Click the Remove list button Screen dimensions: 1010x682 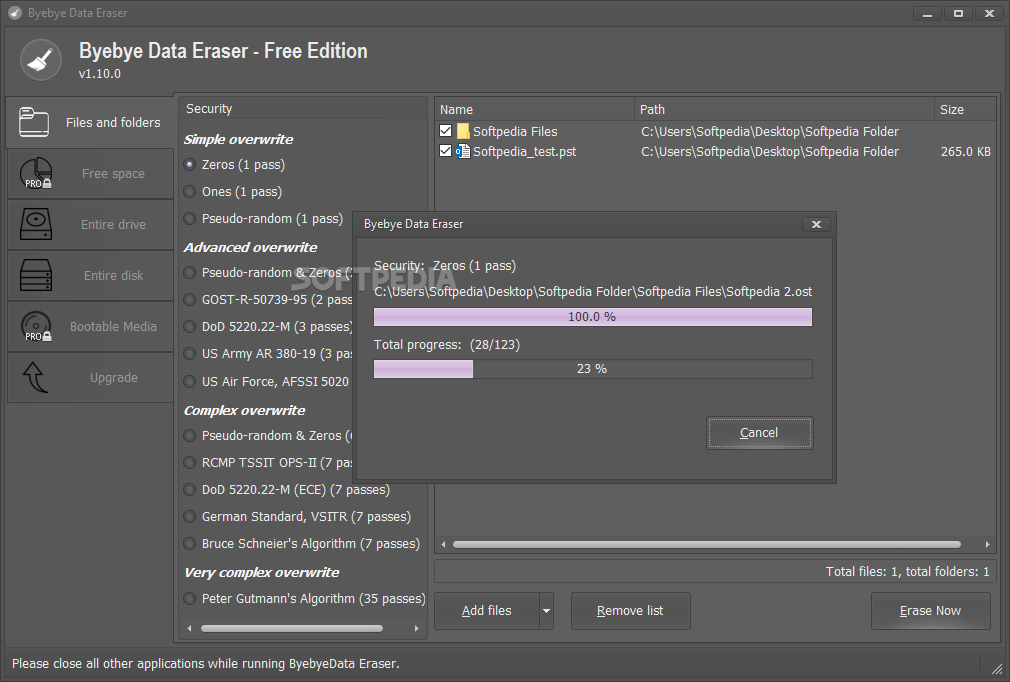631,611
